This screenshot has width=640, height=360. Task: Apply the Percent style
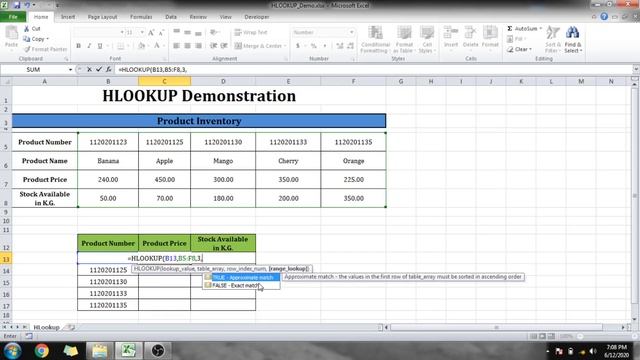point(313,46)
